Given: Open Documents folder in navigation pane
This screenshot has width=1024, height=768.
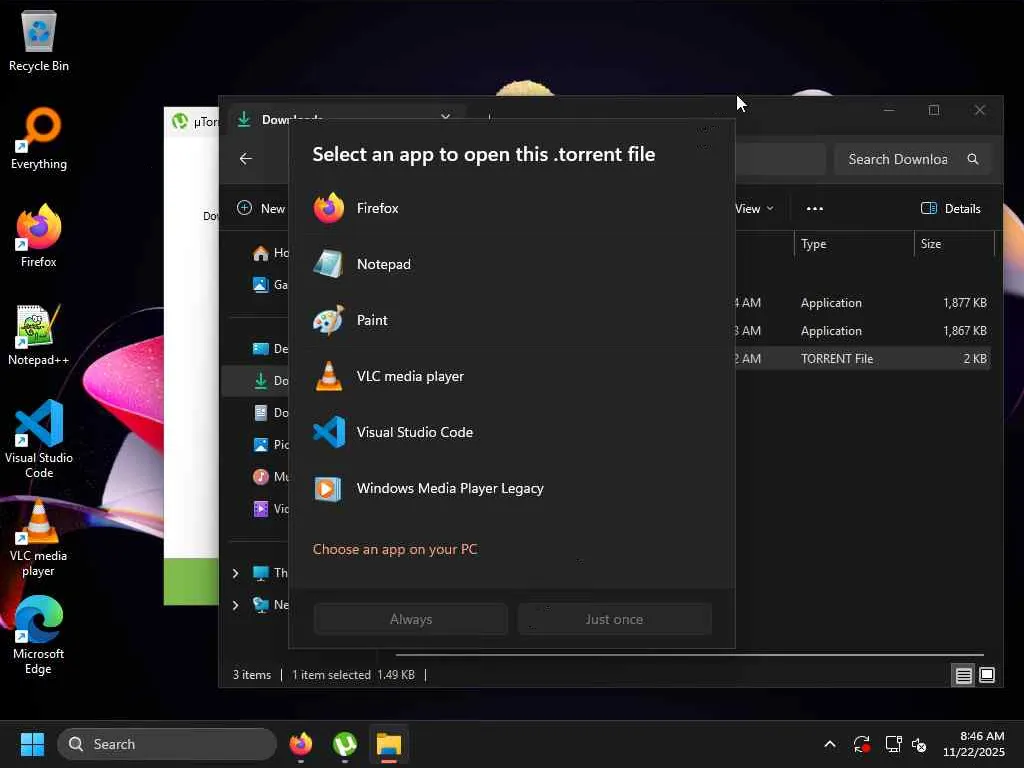Looking at the screenshot, I should (x=270, y=413).
